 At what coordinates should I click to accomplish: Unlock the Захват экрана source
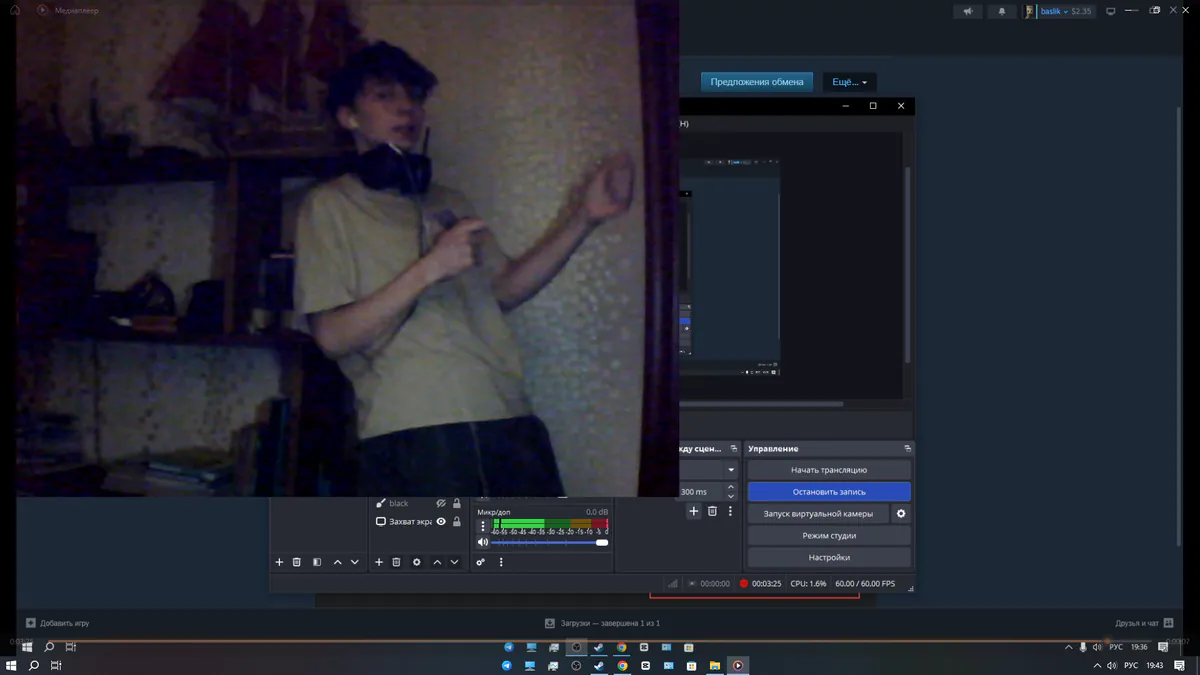coord(457,521)
